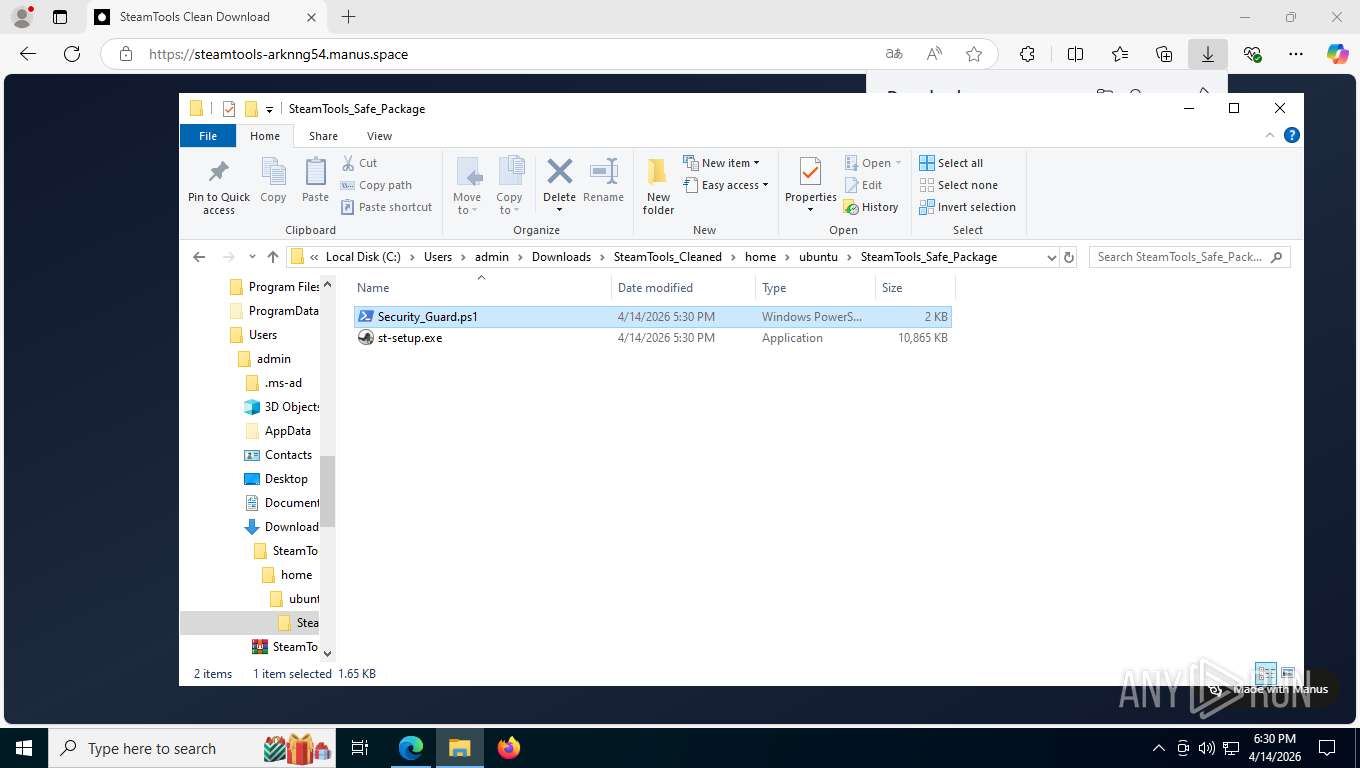
Task: Open the File ribbon tab
Action: (208, 136)
